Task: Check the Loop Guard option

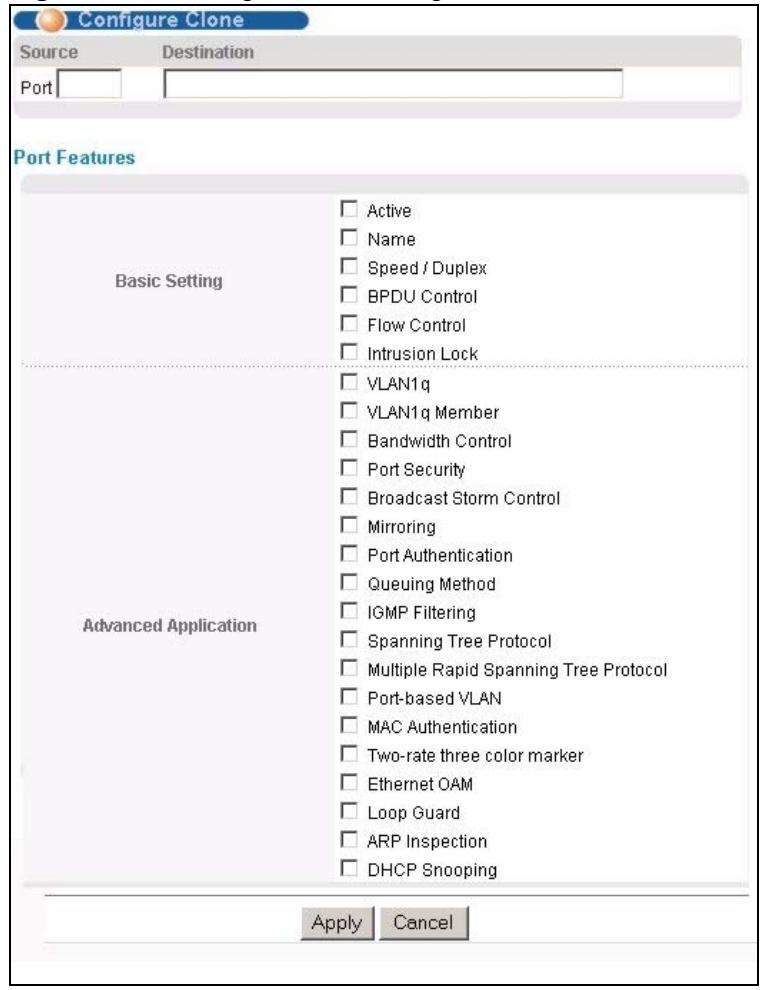Action: pos(348,811)
